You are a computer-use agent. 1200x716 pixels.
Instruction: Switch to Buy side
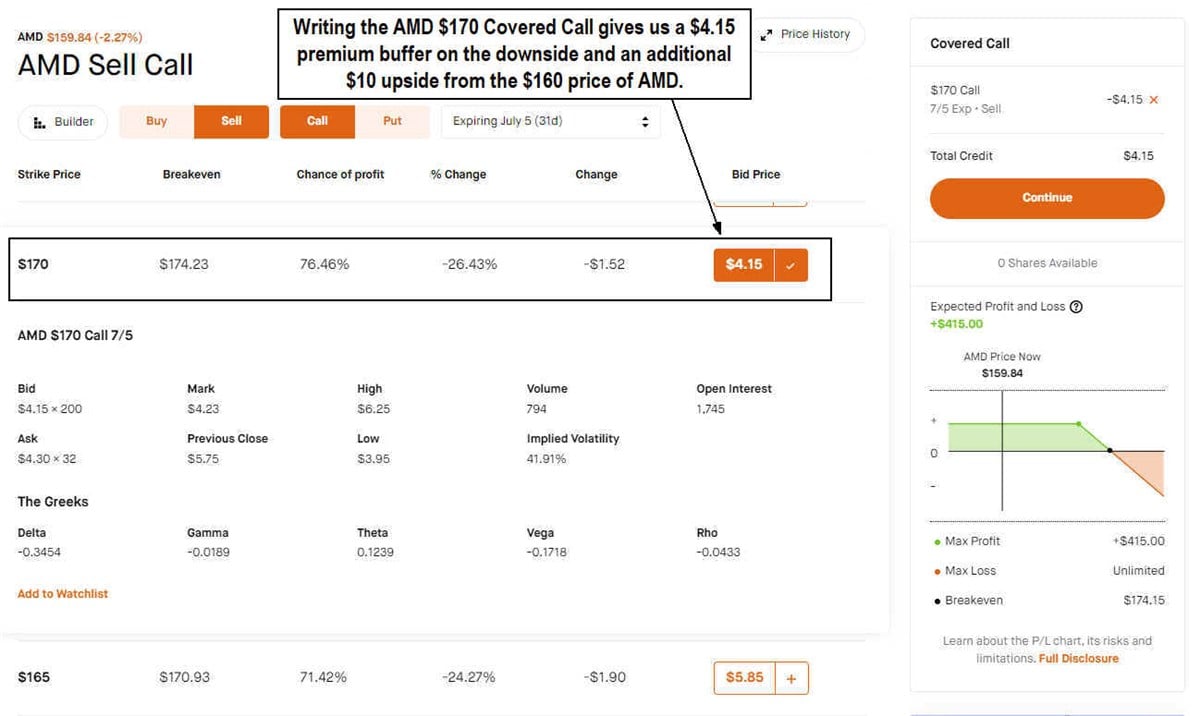click(x=157, y=122)
